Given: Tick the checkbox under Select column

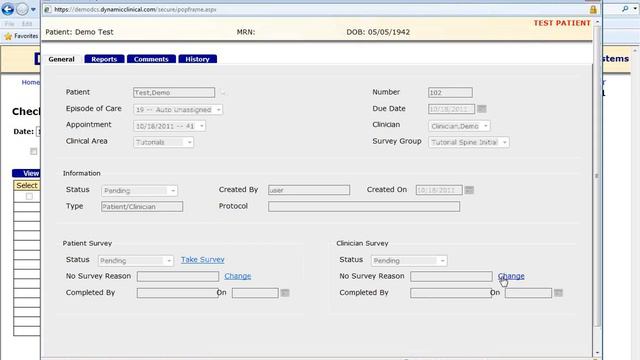Looking at the screenshot, I should point(29,197).
